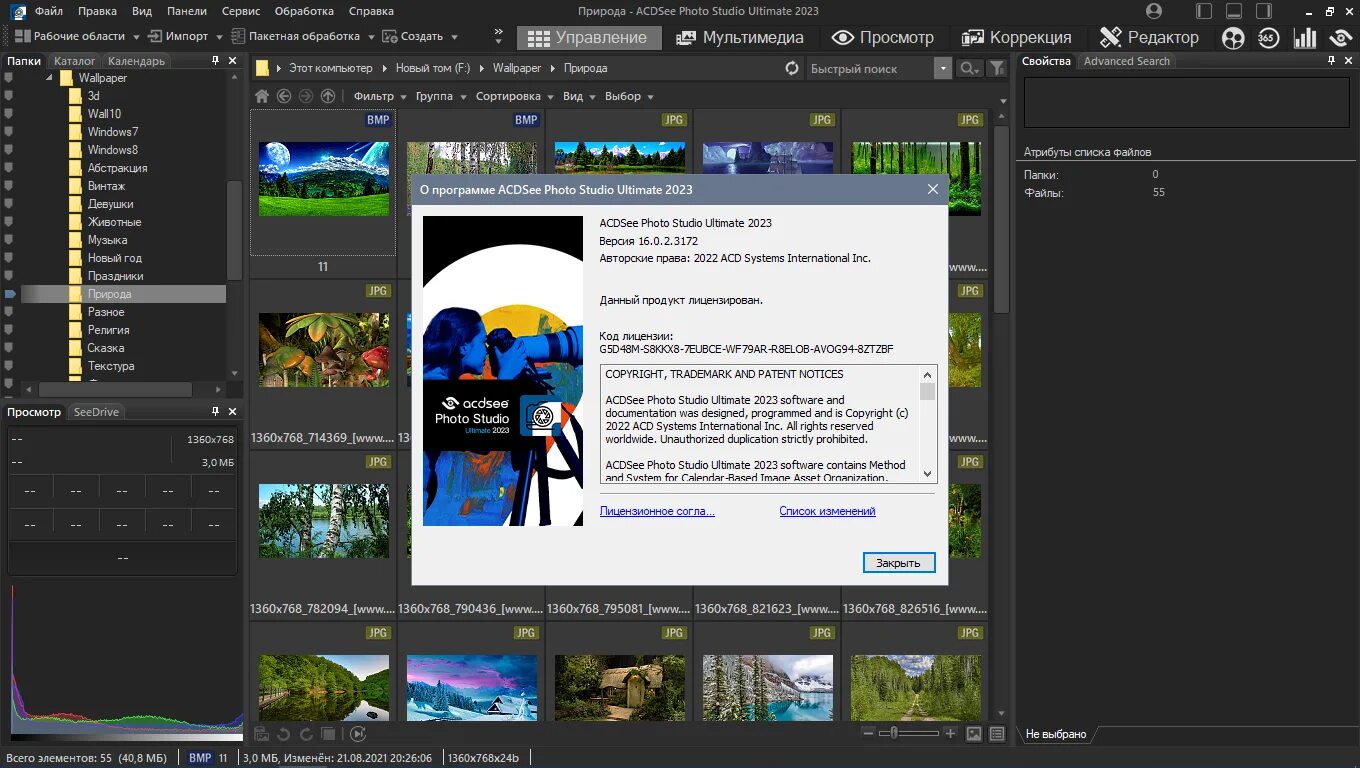Select the Текстура folder
This screenshot has height=768, width=1360.
tap(111, 366)
